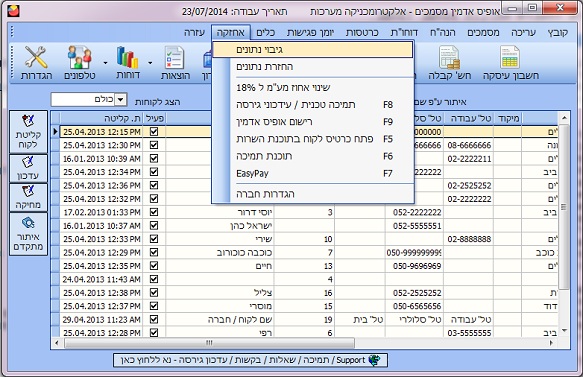The width and height of the screenshot is (583, 377).
Task: Click the פעיל column header
Action: [154, 118]
